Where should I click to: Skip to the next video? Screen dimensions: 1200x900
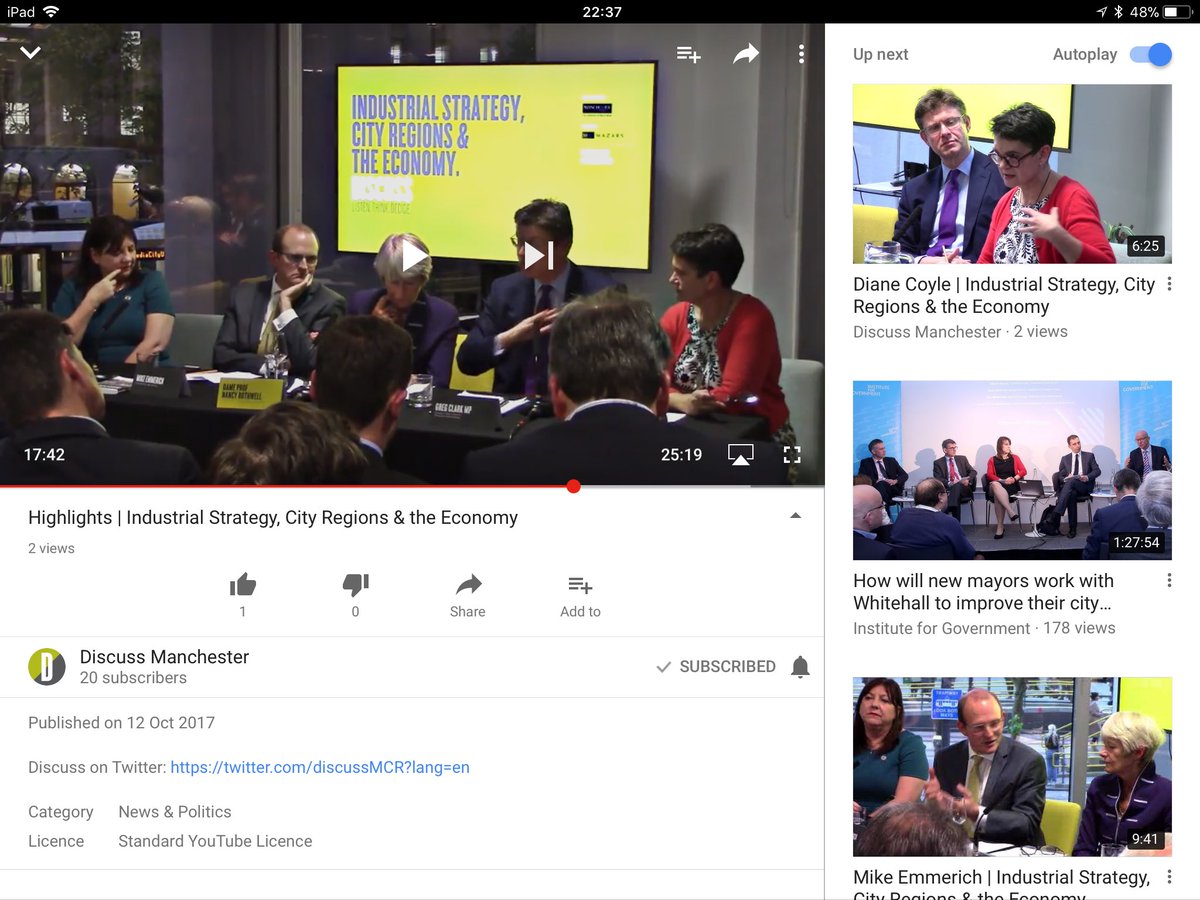(x=539, y=255)
